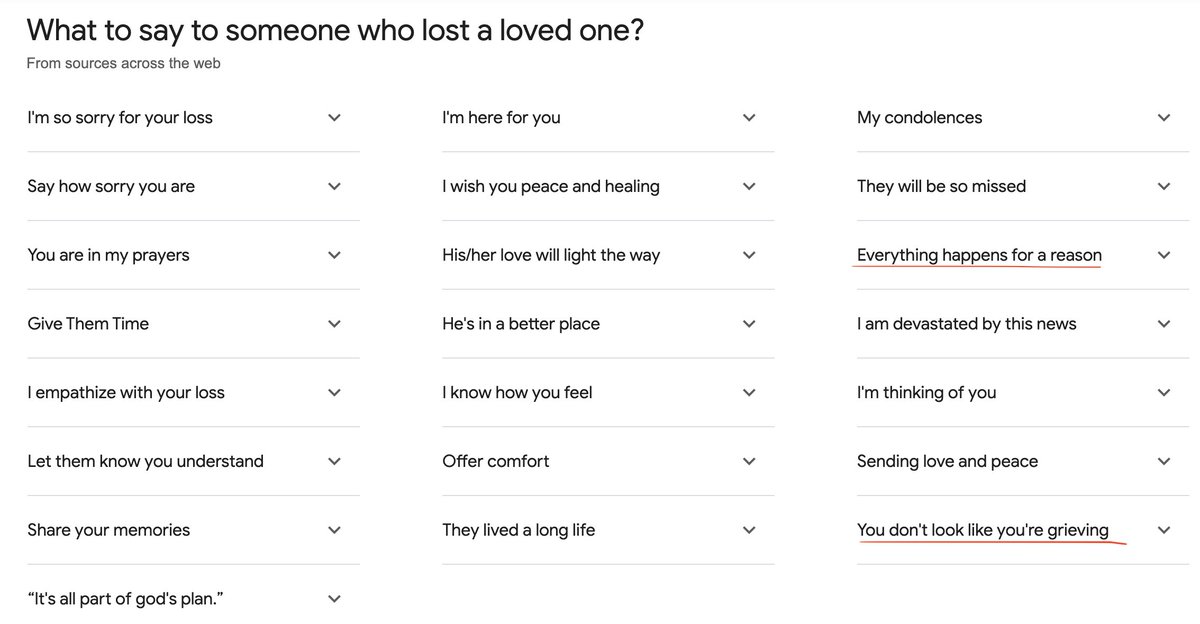The height and width of the screenshot is (624, 1200).
Task: Open the "My condolences" dropdown arrow
Action: pos(1164,118)
